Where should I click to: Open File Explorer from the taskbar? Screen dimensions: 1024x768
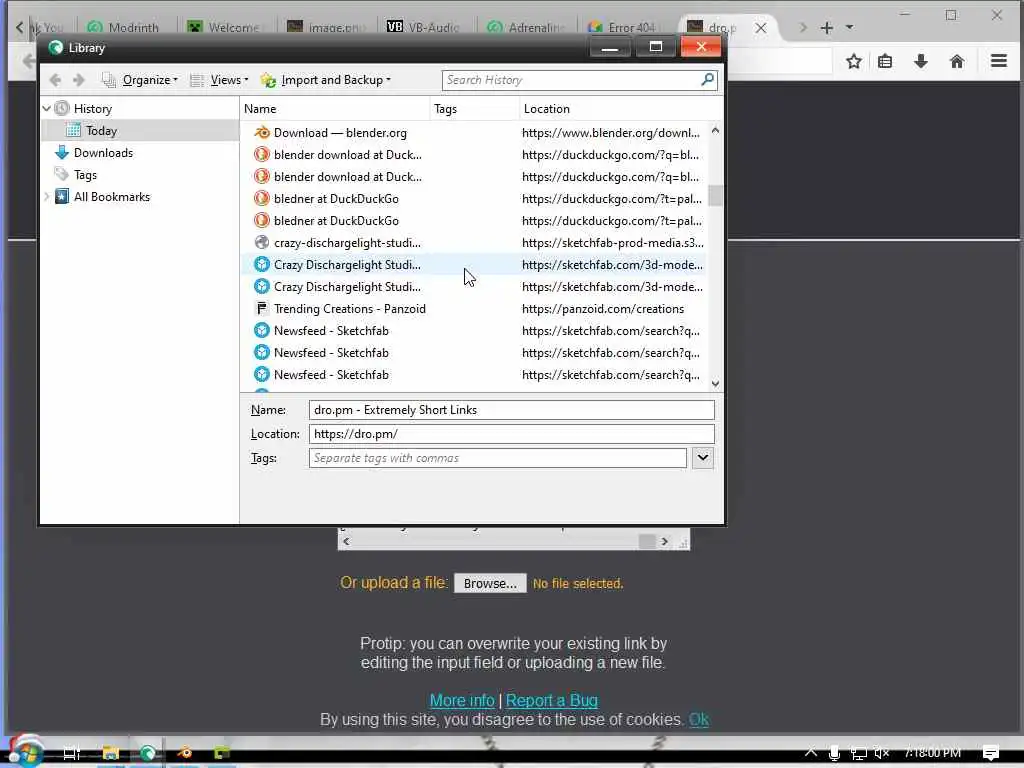click(x=111, y=753)
